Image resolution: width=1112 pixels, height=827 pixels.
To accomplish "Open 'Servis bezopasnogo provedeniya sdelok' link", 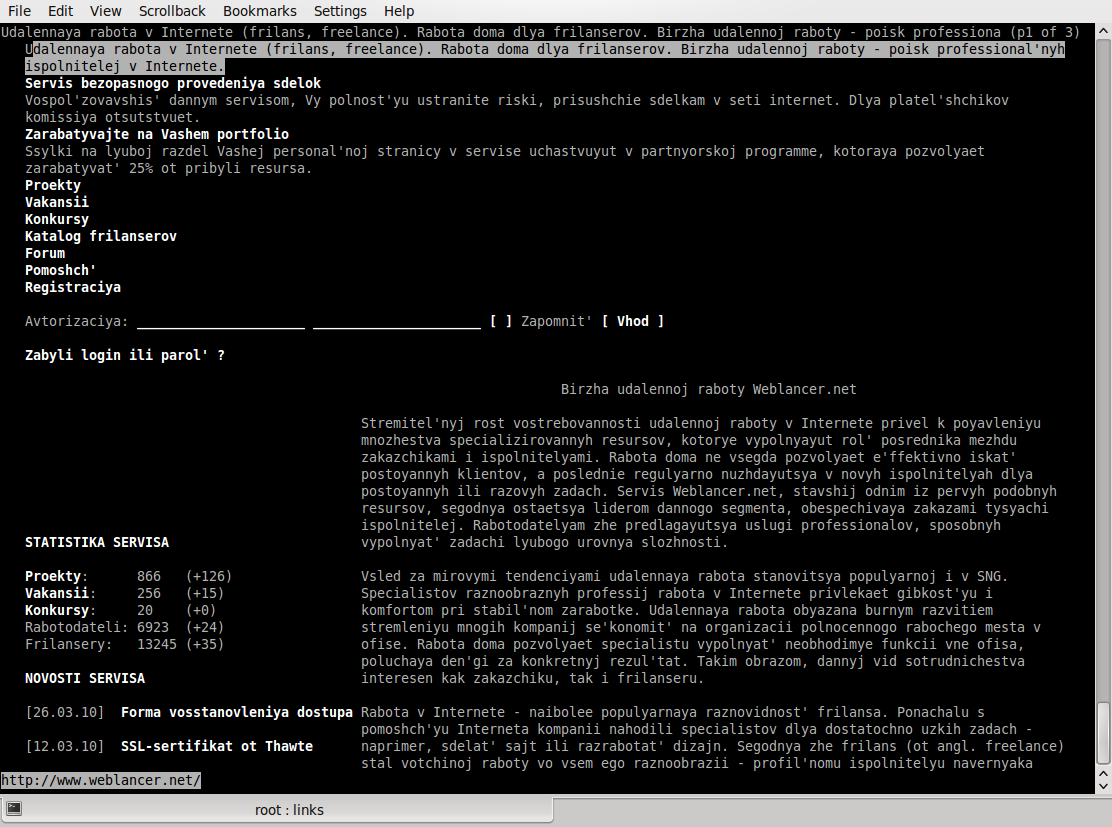I will [x=173, y=83].
